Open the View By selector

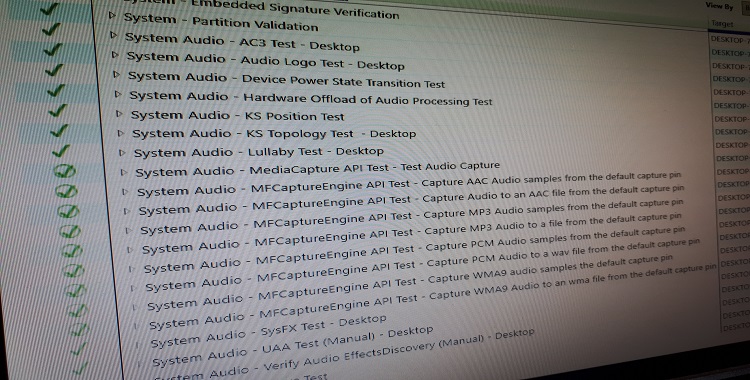(745, 8)
